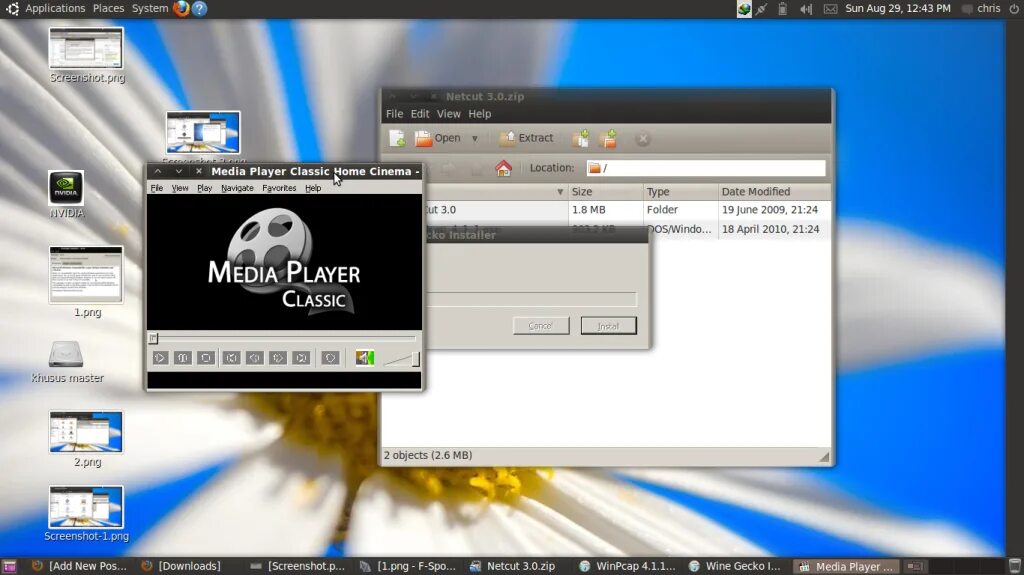
Task: Switch to WinPcap 4.1.1 taskbar button
Action: (x=627, y=567)
